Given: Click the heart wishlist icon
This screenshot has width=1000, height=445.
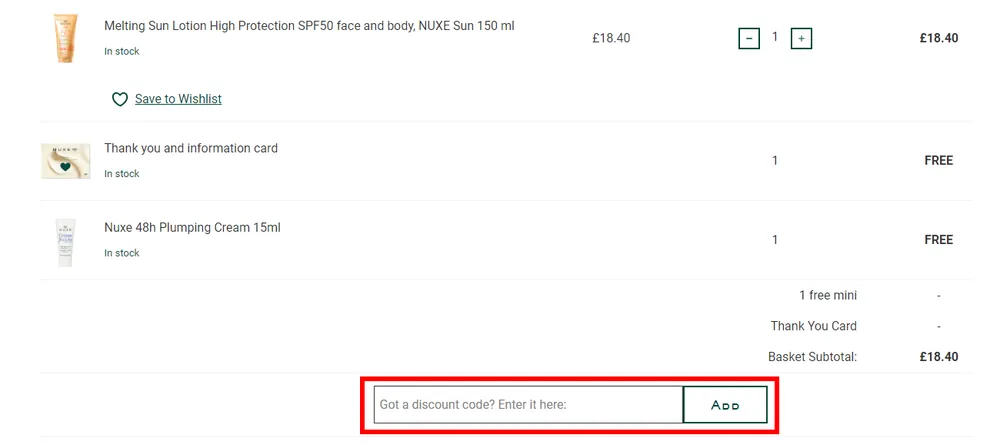Looking at the screenshot, I should click(120, 99).
